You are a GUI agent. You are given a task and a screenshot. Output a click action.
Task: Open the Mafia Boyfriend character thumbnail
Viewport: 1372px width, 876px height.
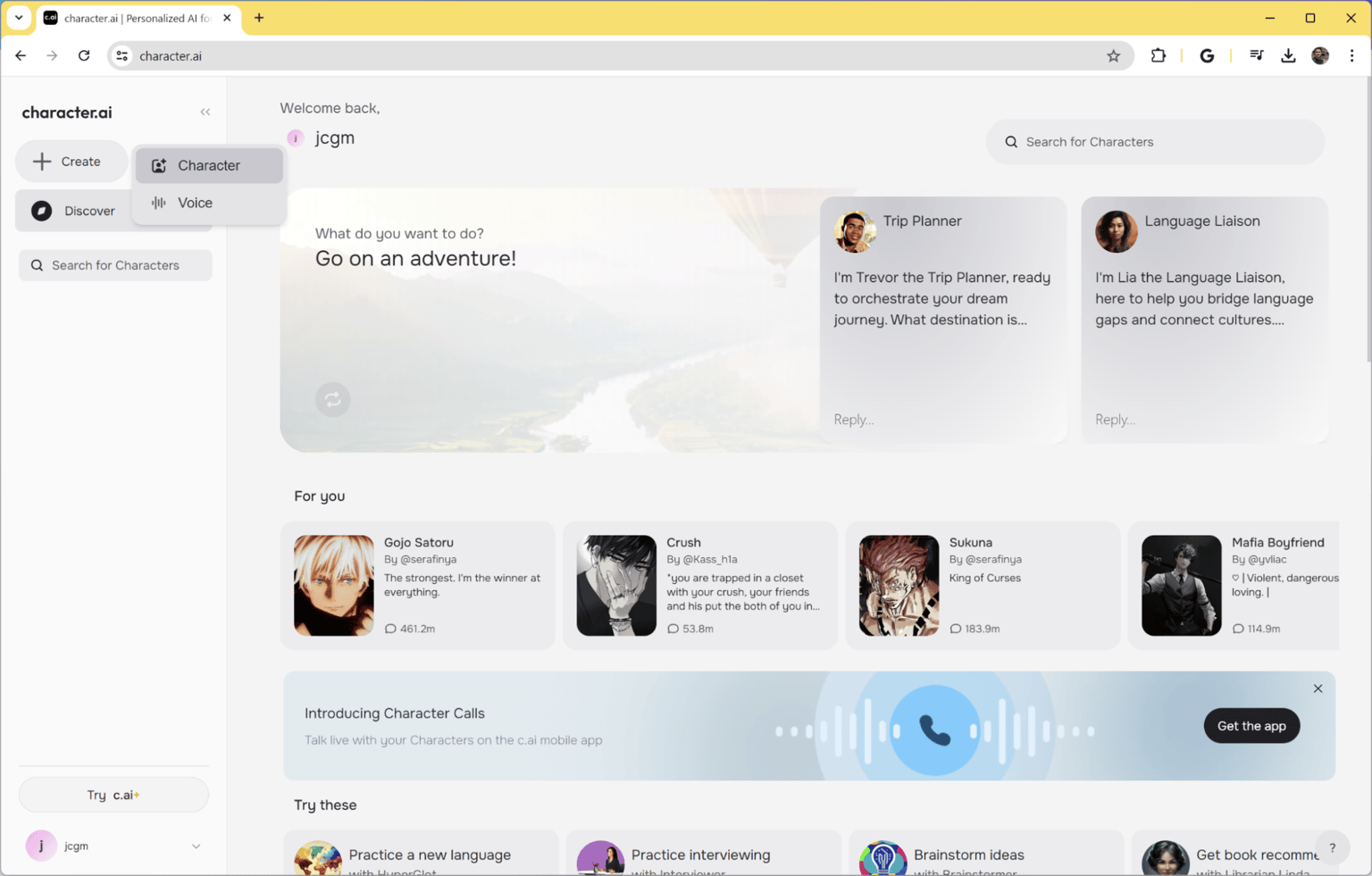tap(1181, 586)
